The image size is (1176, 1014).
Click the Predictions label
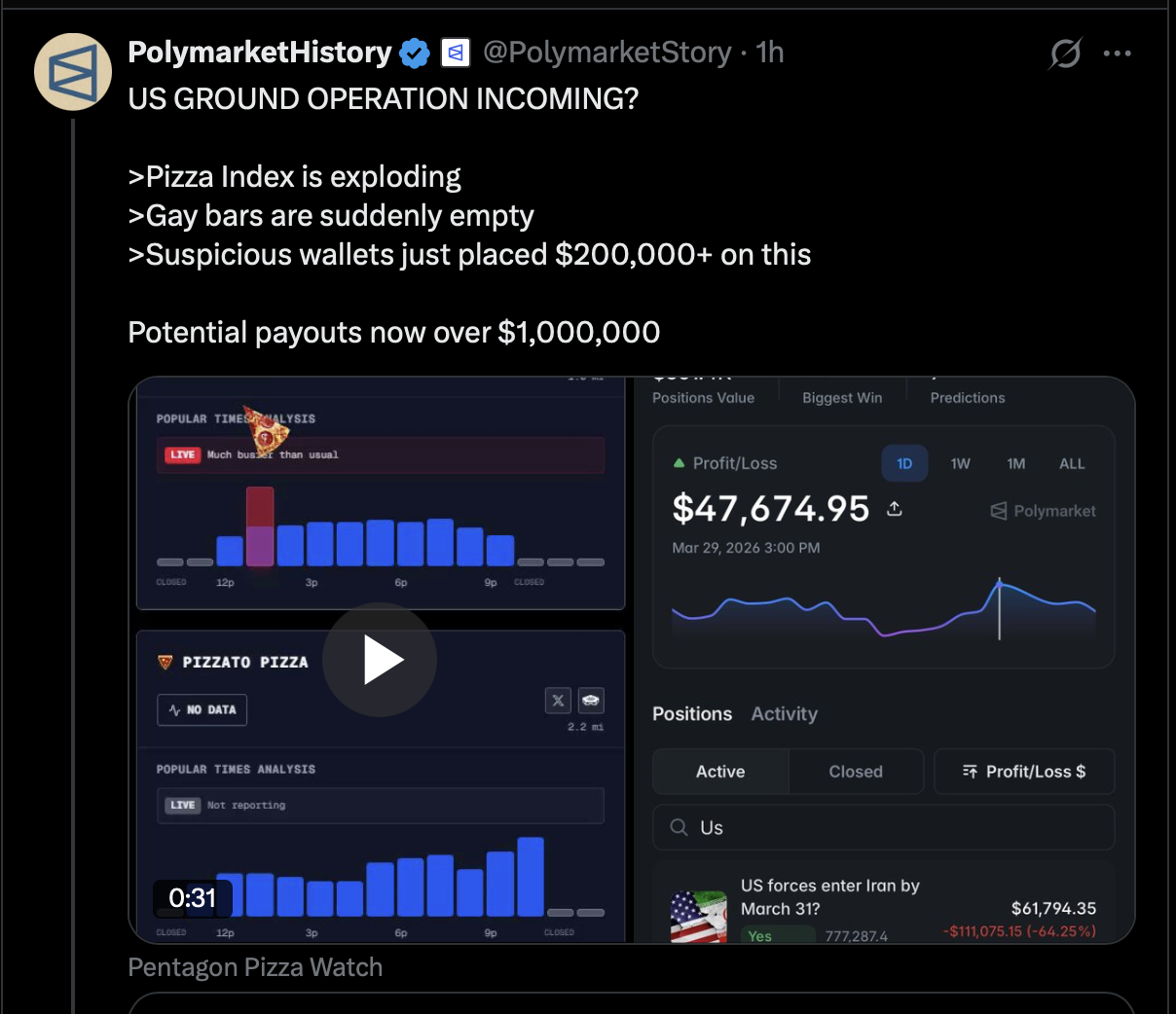(968, 398)
